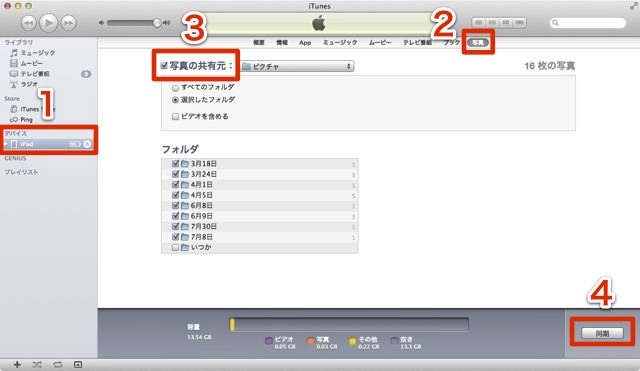This screenshot has height=371, width=640.
Task: Click the GENIUS sidebar header
Action: click(16, 158)
